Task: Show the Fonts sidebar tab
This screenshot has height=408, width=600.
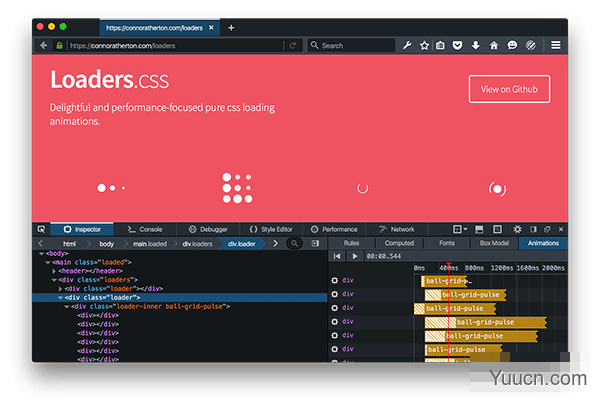Action: (447, 243)
